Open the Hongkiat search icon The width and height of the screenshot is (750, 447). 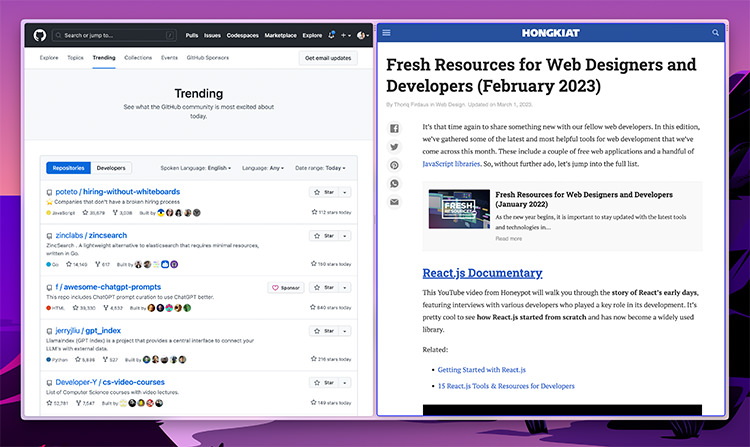716,33
